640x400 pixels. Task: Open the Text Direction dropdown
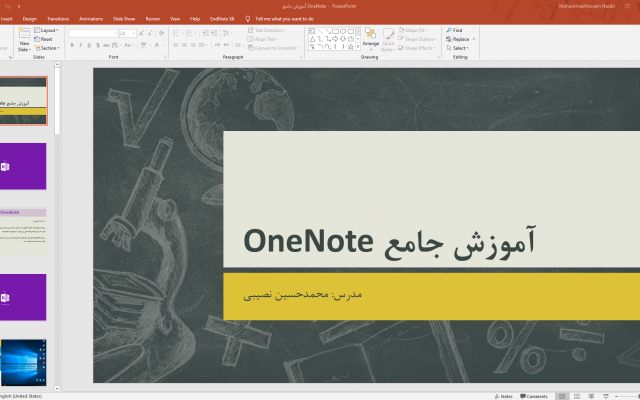[x=267, y=30]
